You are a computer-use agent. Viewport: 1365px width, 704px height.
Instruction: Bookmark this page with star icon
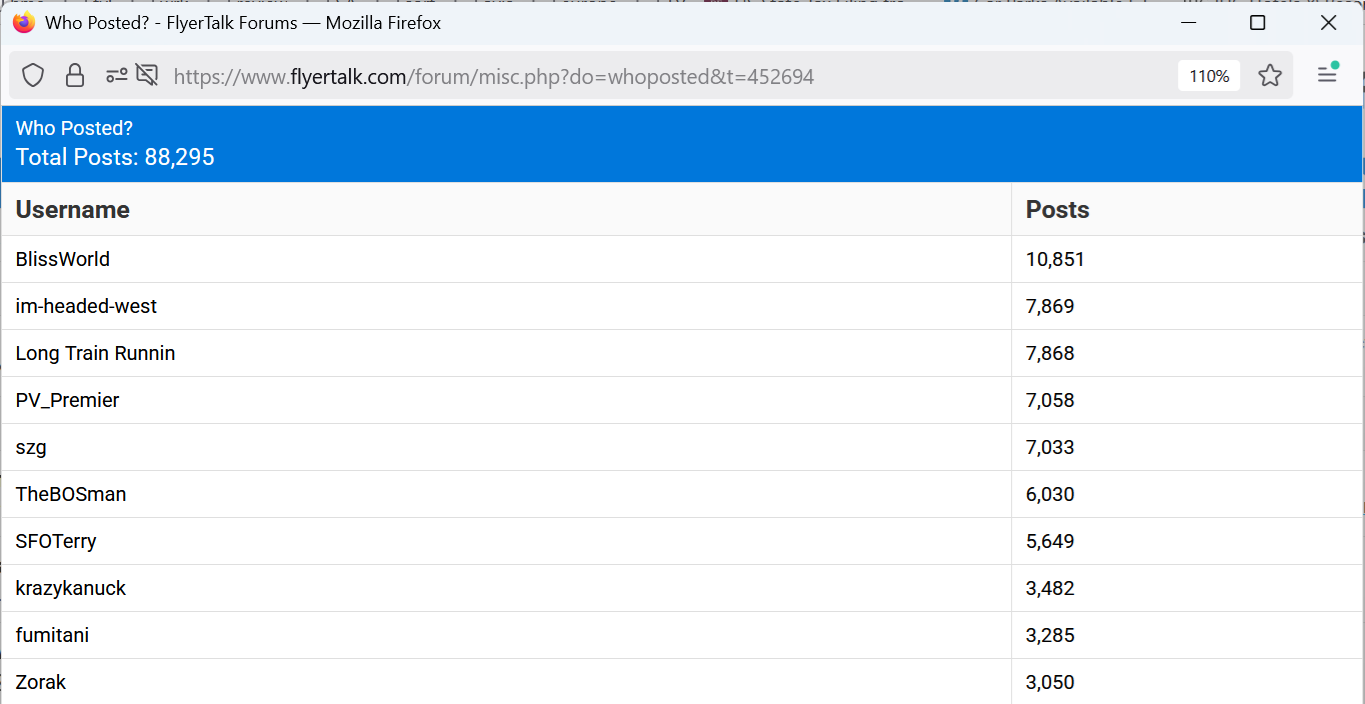1270,76
